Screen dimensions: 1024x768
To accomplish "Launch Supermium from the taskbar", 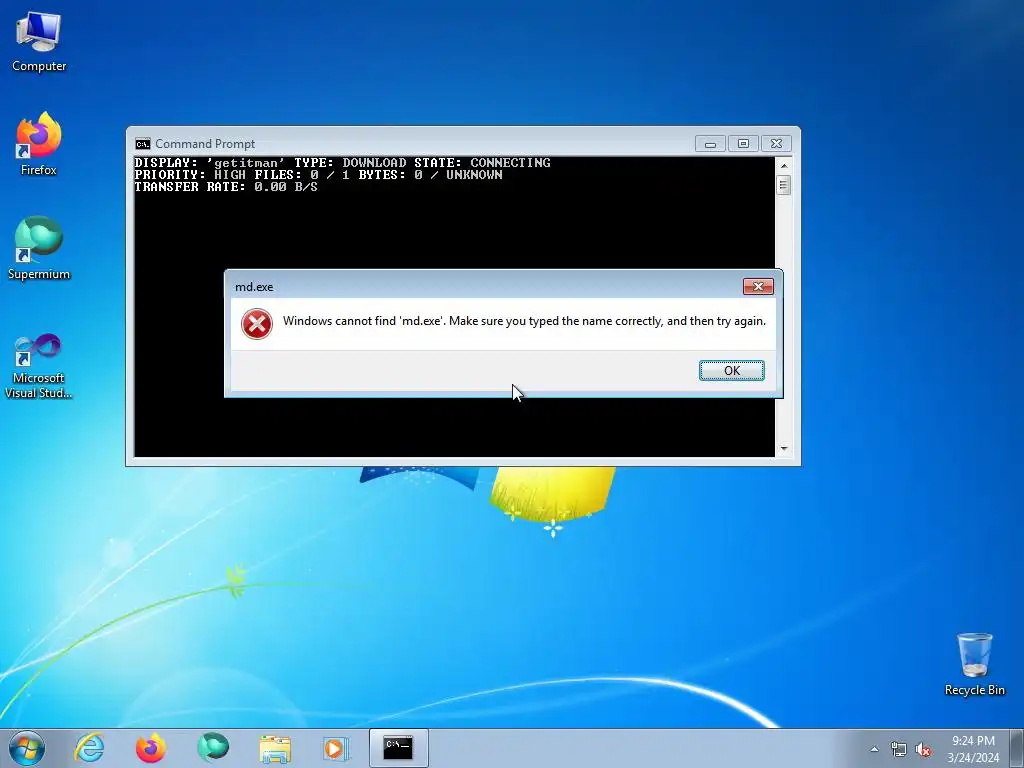I will pos(213,748).
